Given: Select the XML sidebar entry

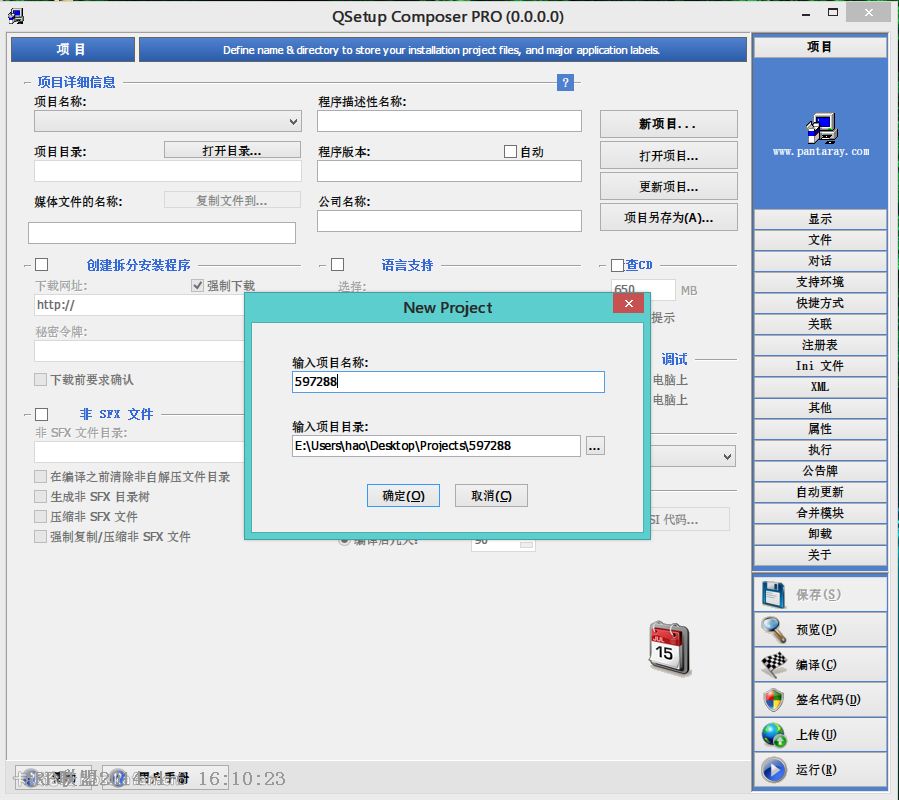Looking at the screenshot, I should click(x=819, y=387).
